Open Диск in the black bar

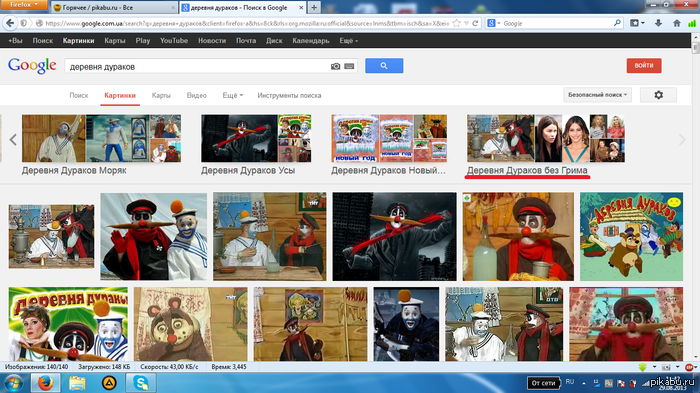pos(274,41)
